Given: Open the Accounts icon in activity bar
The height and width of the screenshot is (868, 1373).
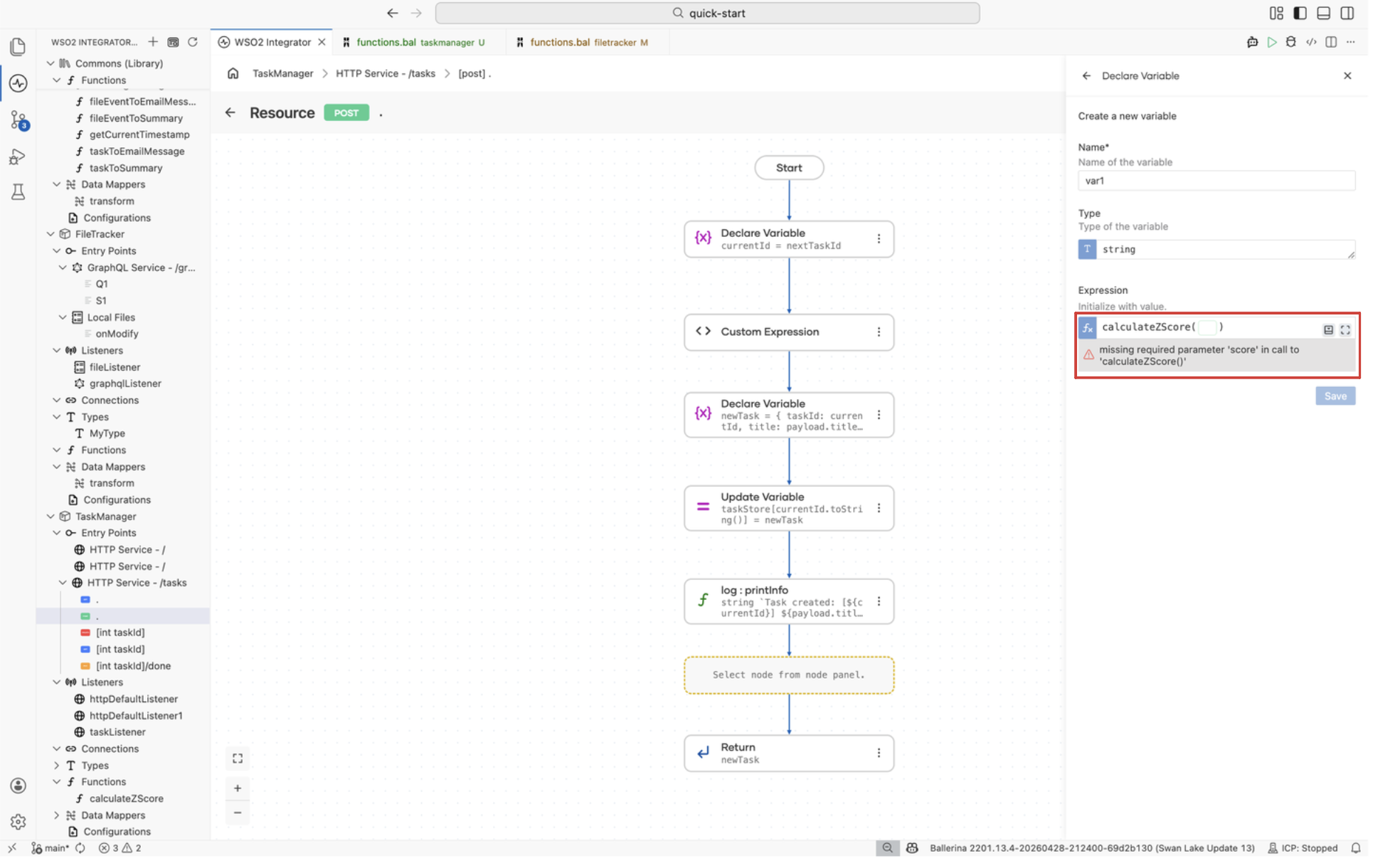Looking at the screenshot, I should 18,786.
